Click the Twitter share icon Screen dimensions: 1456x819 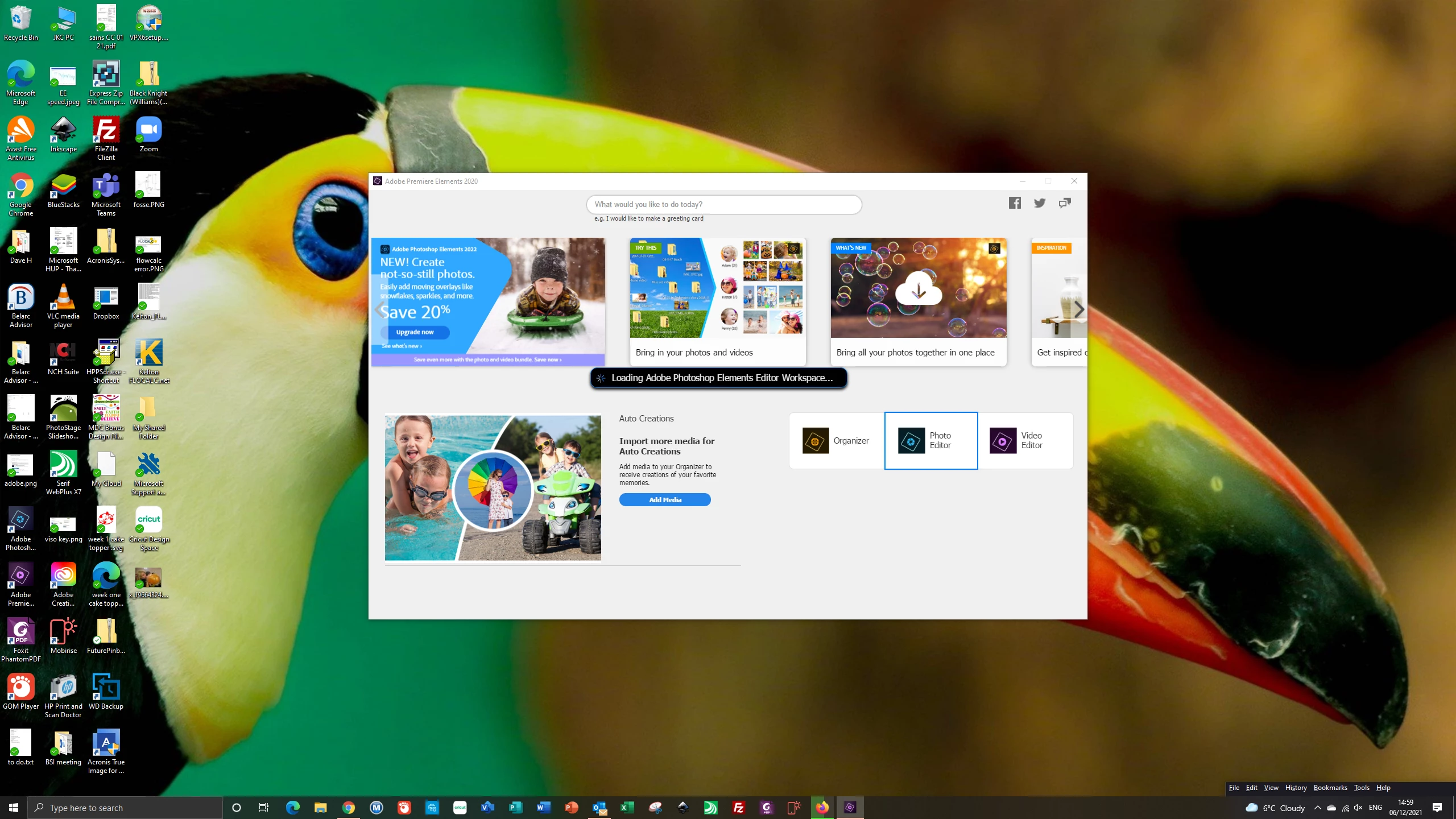click(x=1040, y=203)
